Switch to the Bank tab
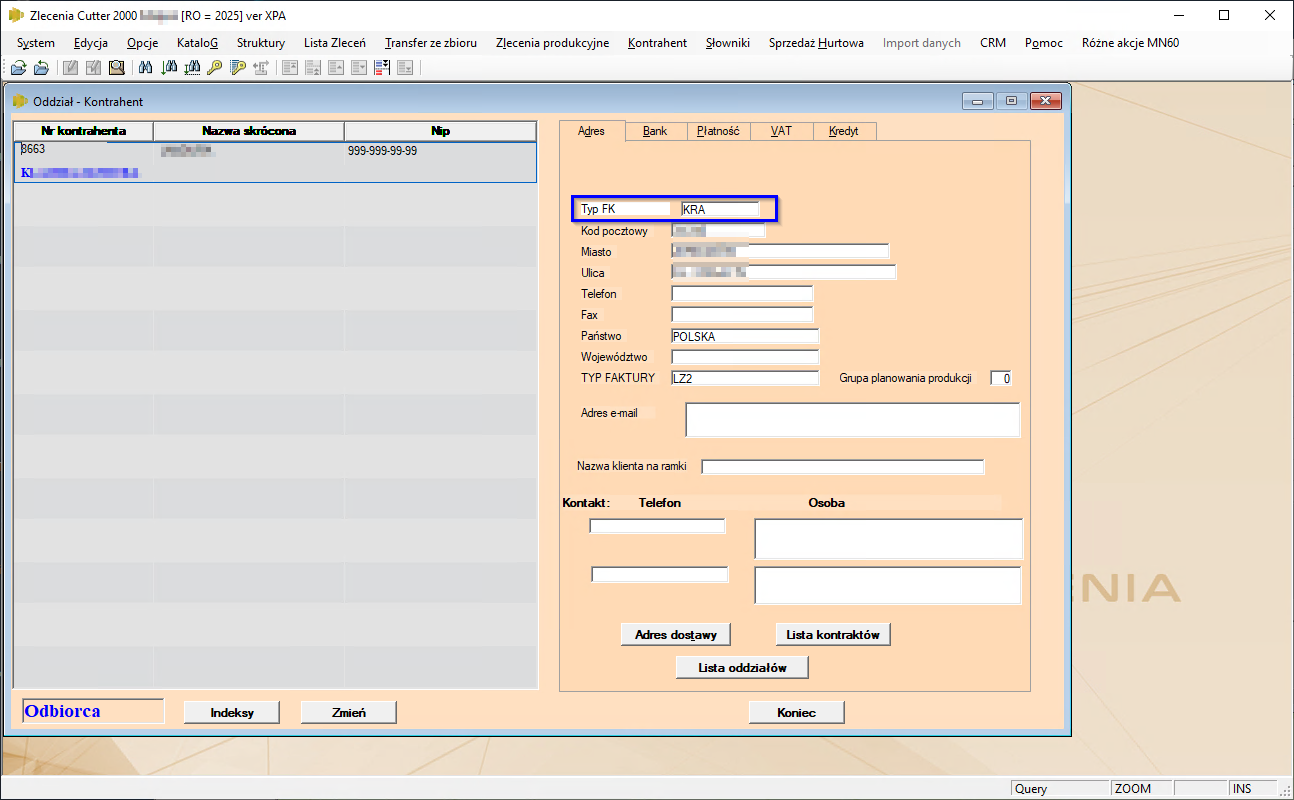 point(655,131)
